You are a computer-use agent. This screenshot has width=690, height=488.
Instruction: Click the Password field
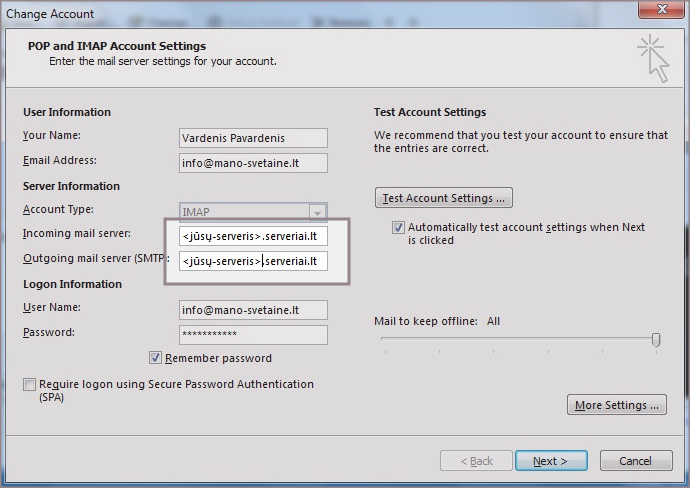pos(253,335)
